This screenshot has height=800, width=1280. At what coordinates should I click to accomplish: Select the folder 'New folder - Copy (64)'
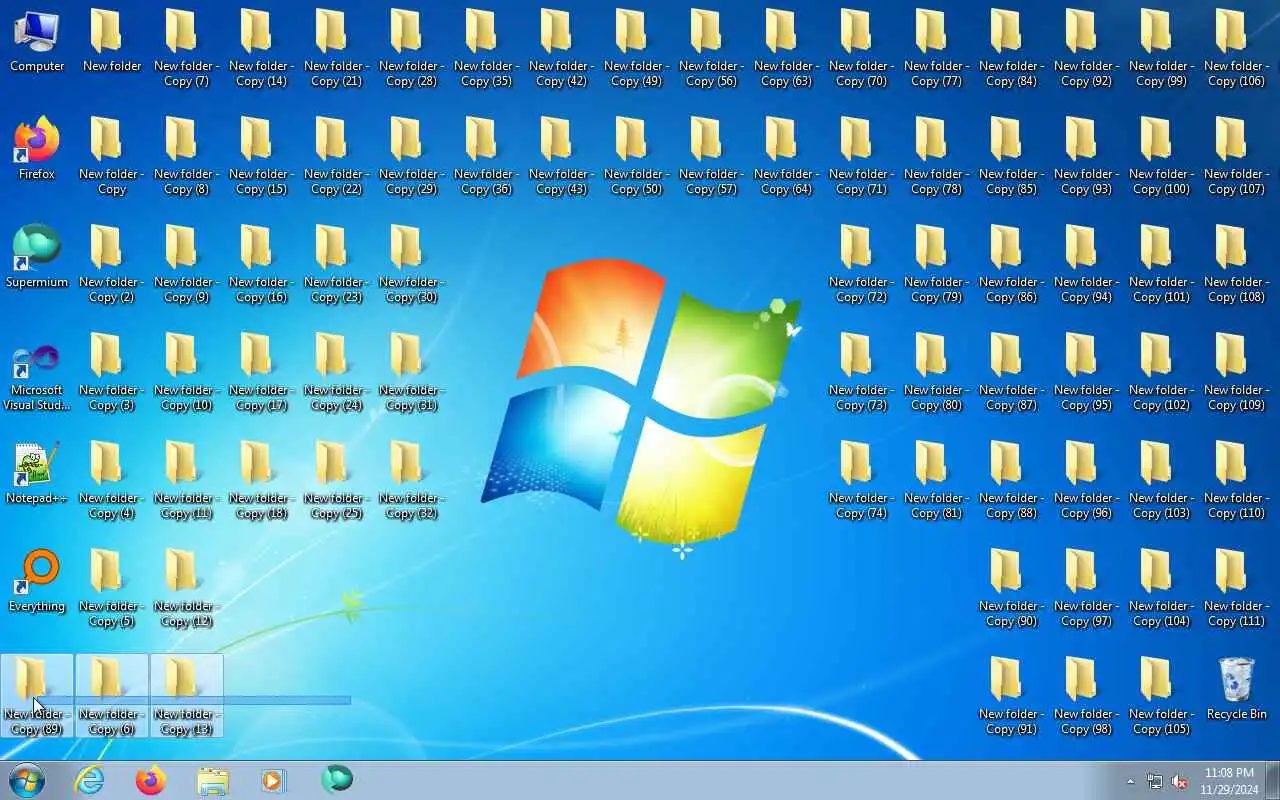tap(787, 156)
